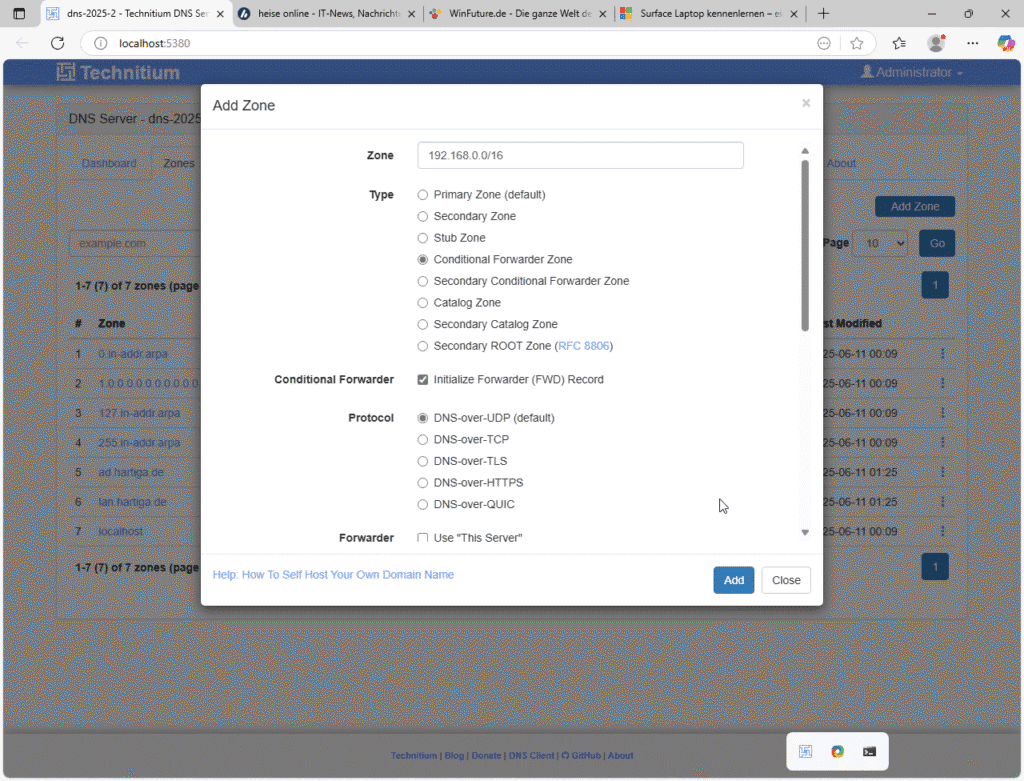The height and width of the screenshot is (781, 1024).
Task: Open the RFC 8806 link
Action: 583,346
